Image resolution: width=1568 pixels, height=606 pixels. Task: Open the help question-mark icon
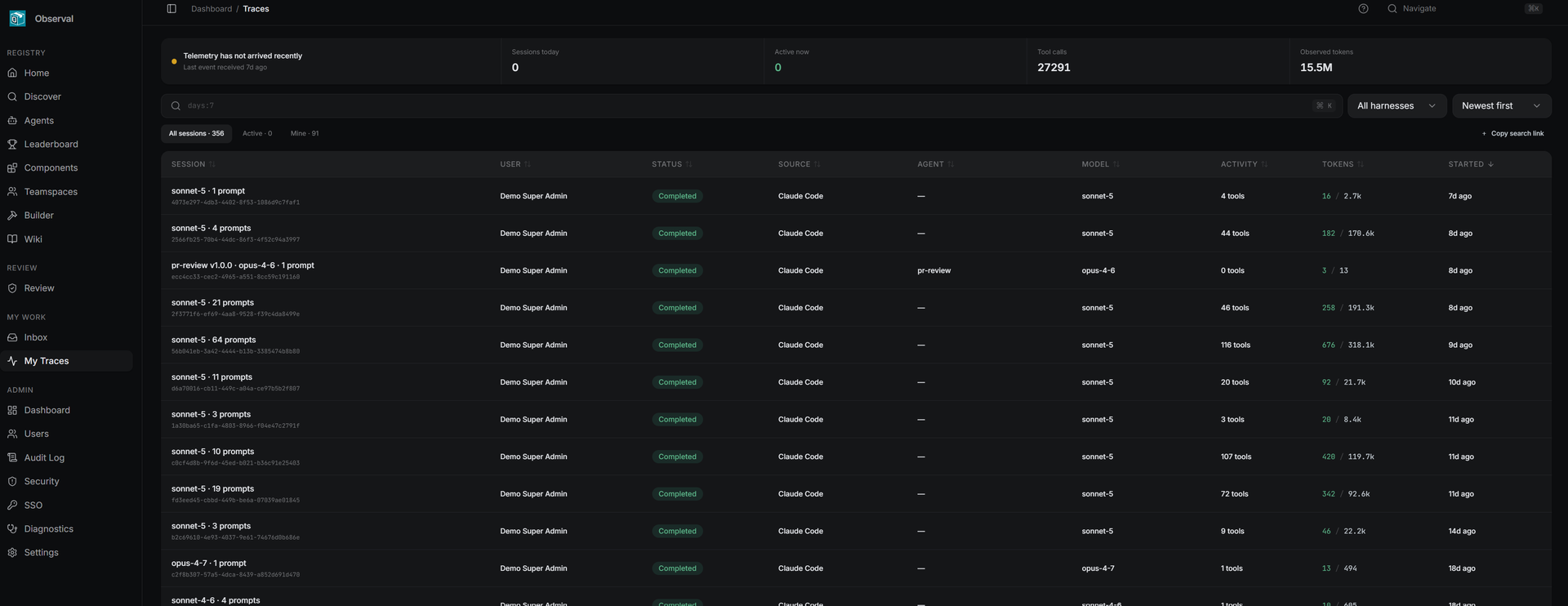pos(1363,9)
